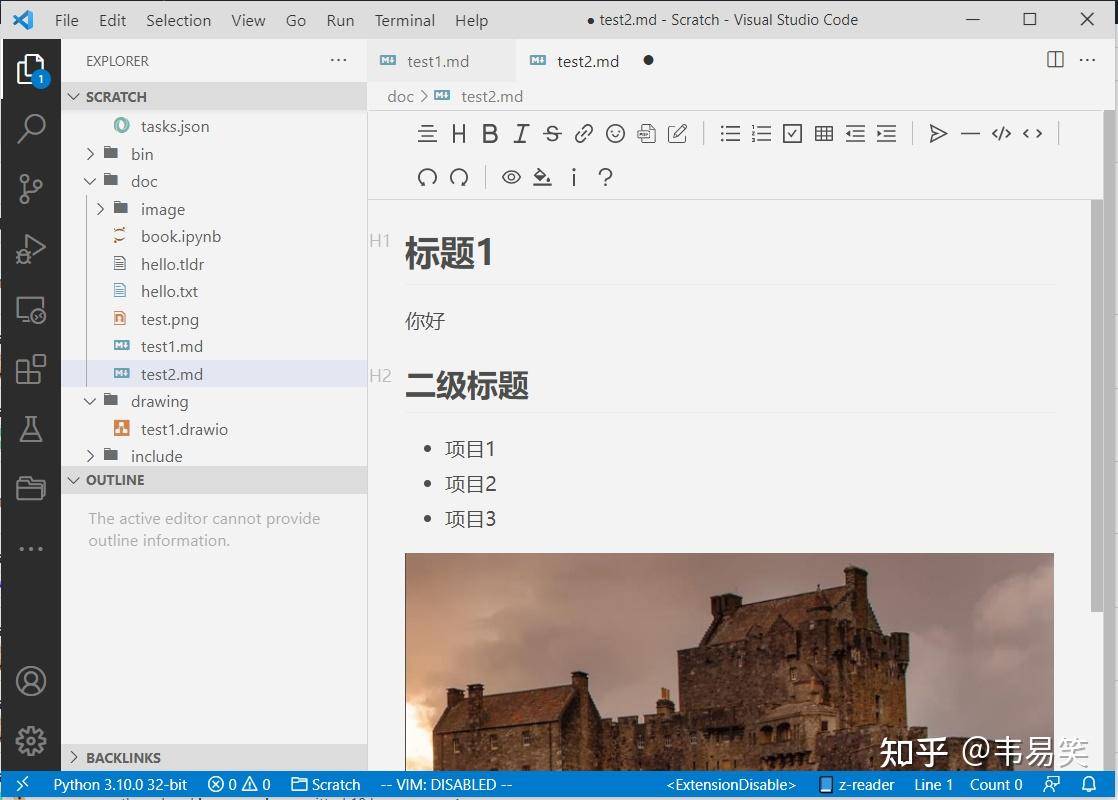Open the Run and Debug view
The height and width of the screenshot is (800, 1118).
tap(31, 249)
